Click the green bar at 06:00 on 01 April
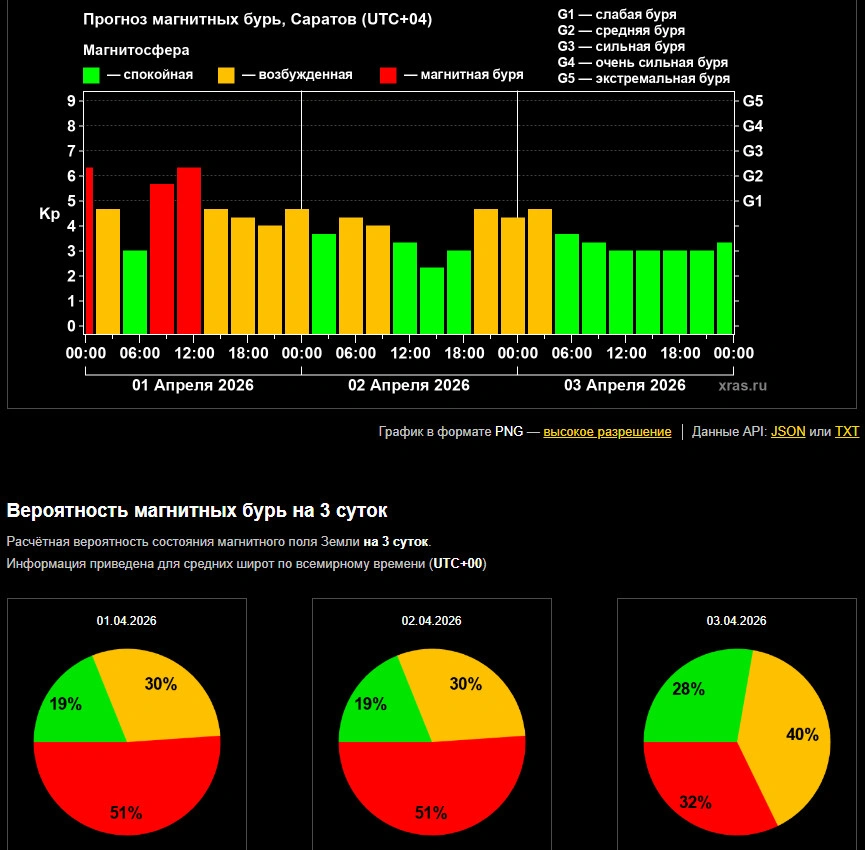This screenshot has height=850, width=865. coord(135,291)
